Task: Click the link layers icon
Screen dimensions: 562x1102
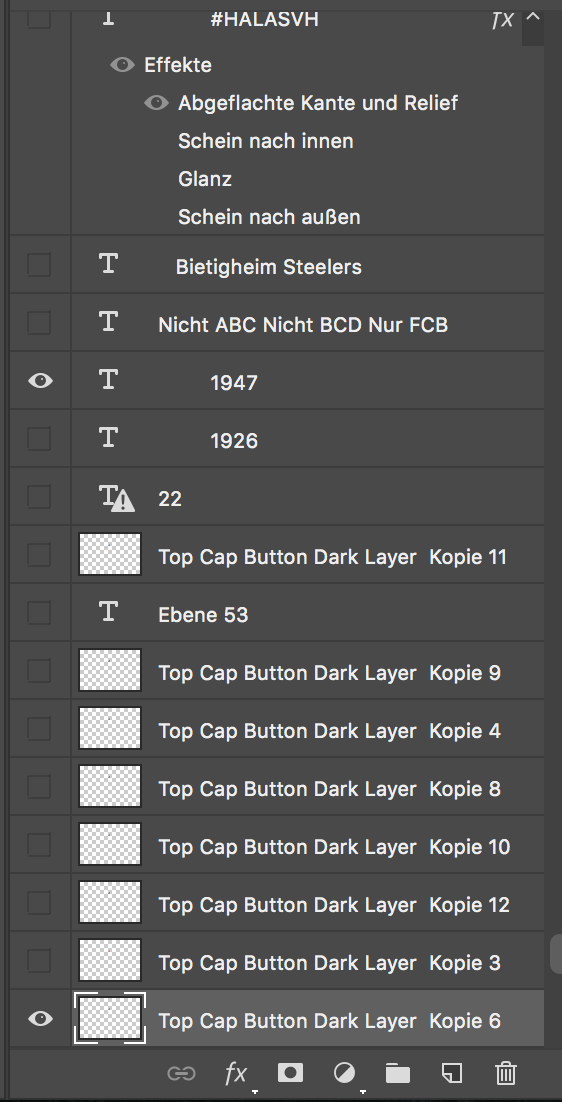Action: [181, 1073]
